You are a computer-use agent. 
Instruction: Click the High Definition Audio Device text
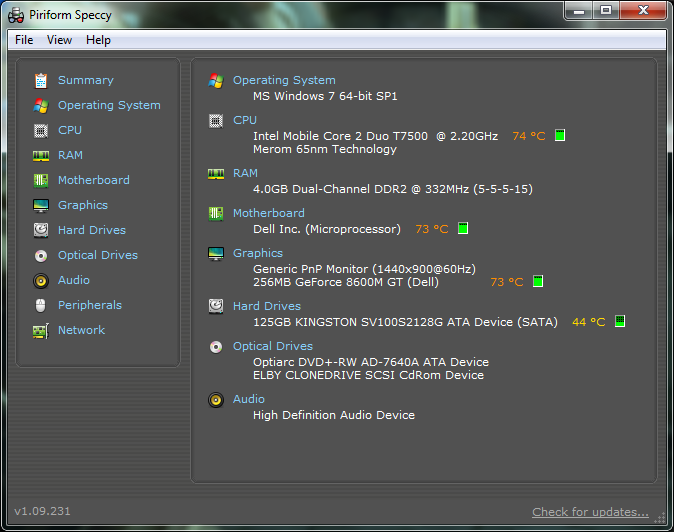[334, 415]
